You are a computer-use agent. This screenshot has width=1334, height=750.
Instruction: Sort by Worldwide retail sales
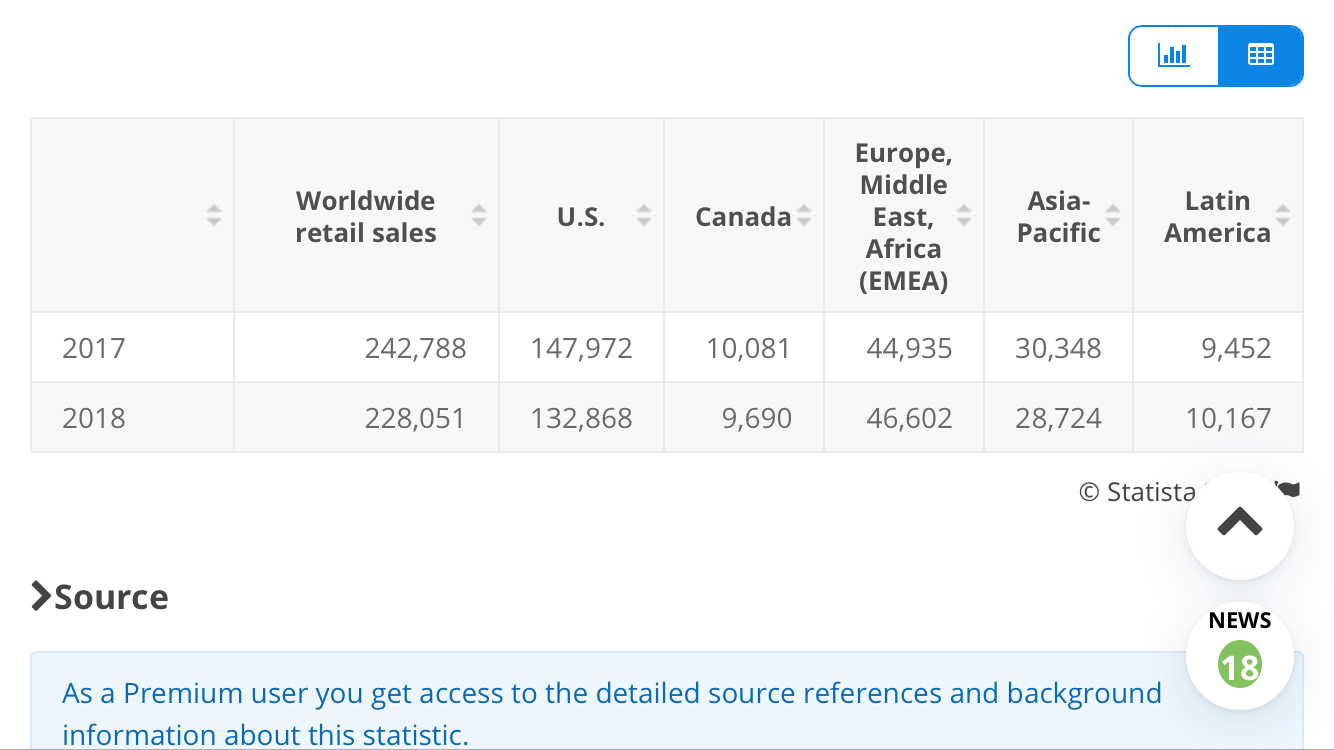[x=479, y=215]
